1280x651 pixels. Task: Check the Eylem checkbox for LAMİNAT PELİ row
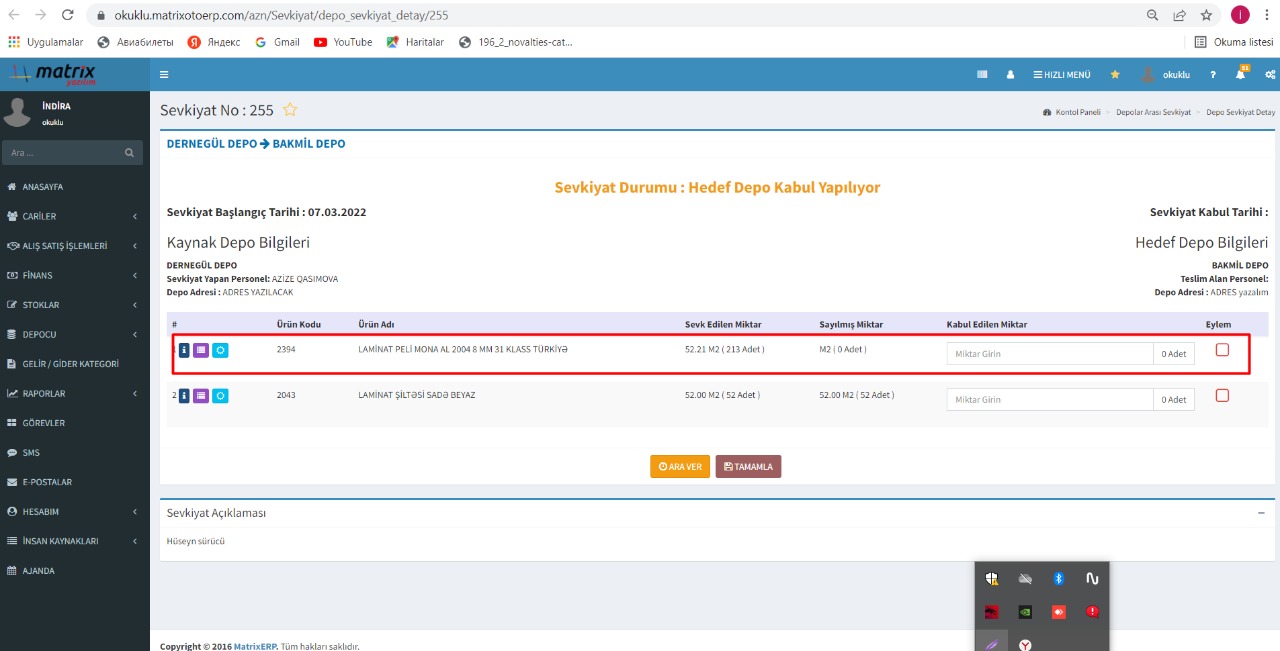[x=1222, y=350]
